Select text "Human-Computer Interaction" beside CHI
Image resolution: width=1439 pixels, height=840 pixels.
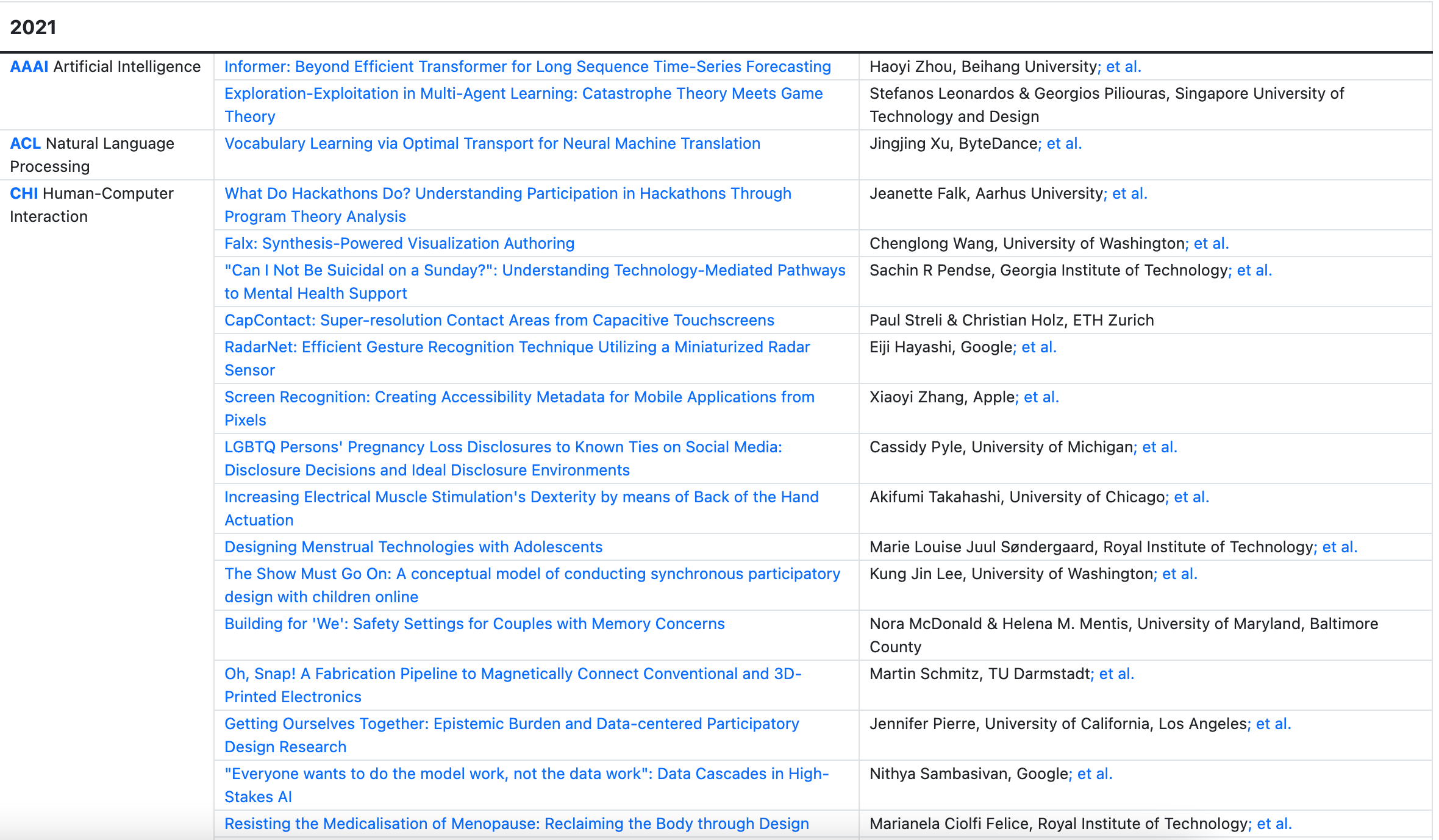tap(92, 205)
